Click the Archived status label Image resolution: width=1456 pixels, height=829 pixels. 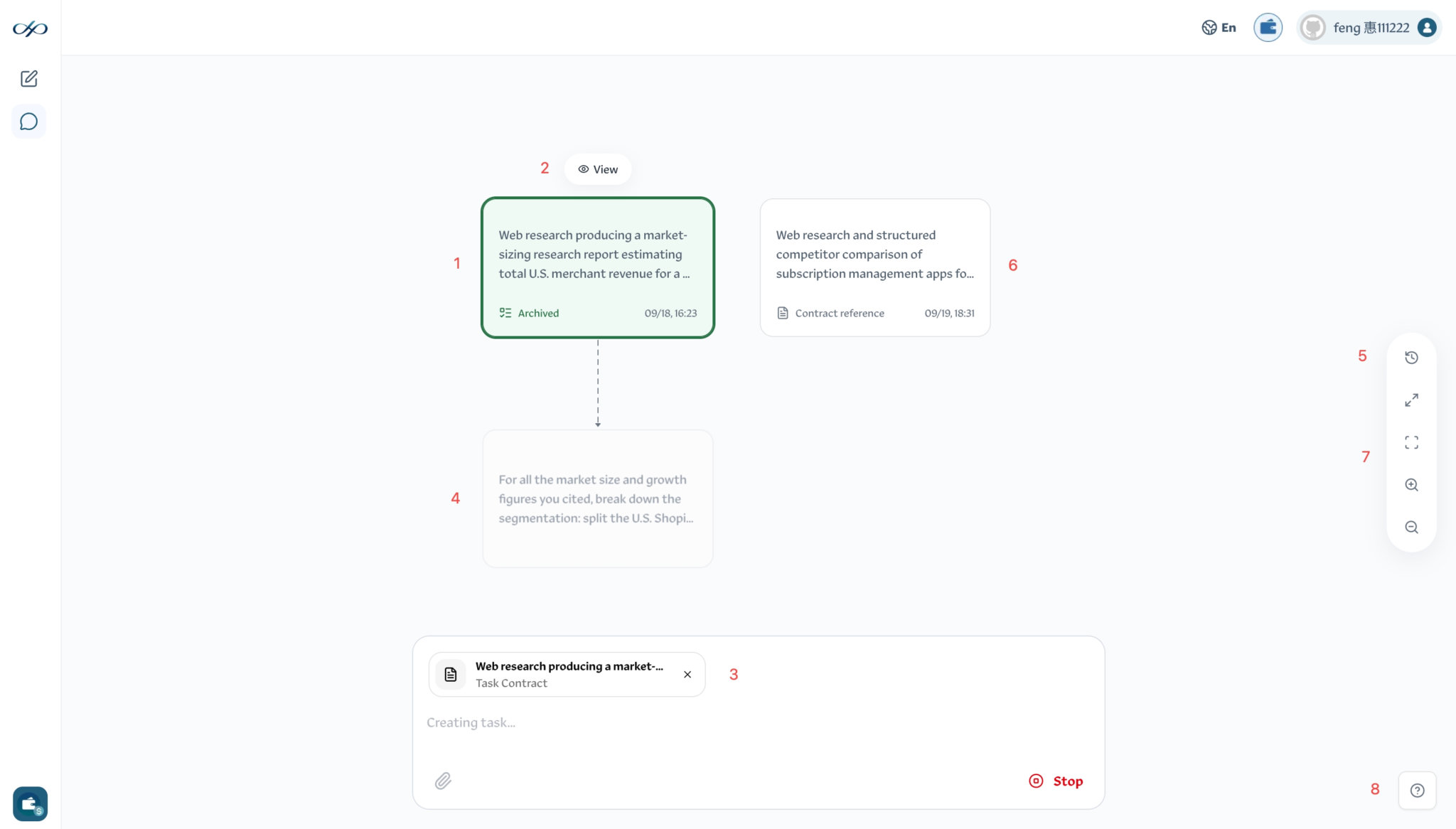tap(529, 314)
